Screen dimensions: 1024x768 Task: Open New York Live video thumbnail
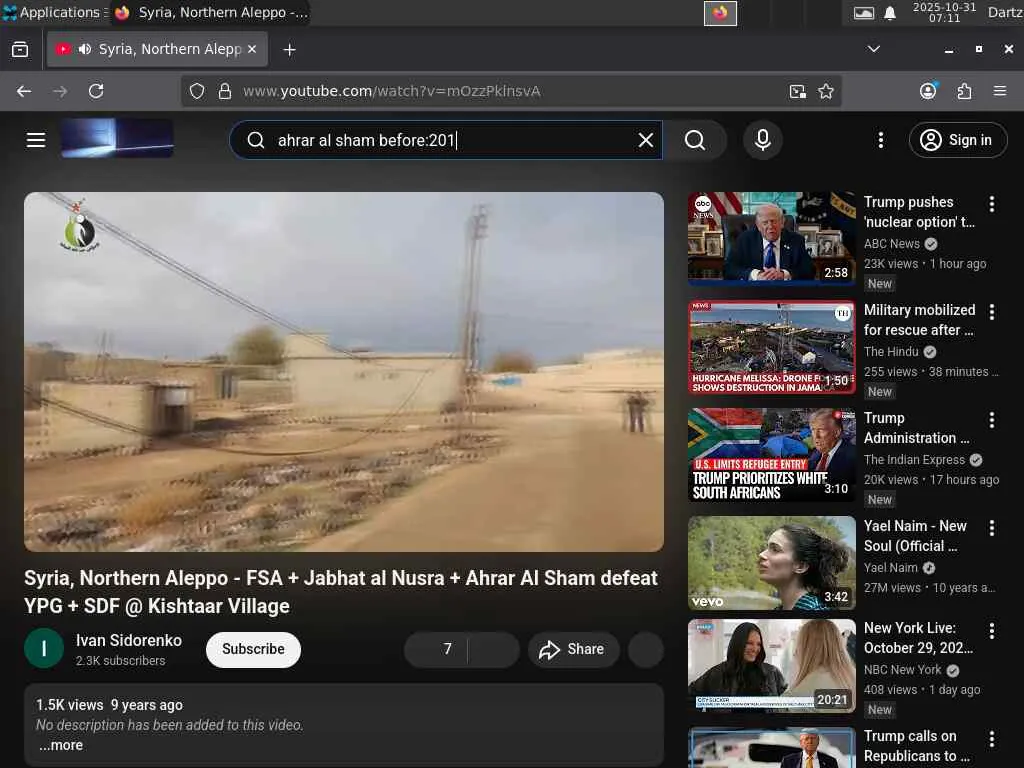pyautogui.click(x=771, y=665)
